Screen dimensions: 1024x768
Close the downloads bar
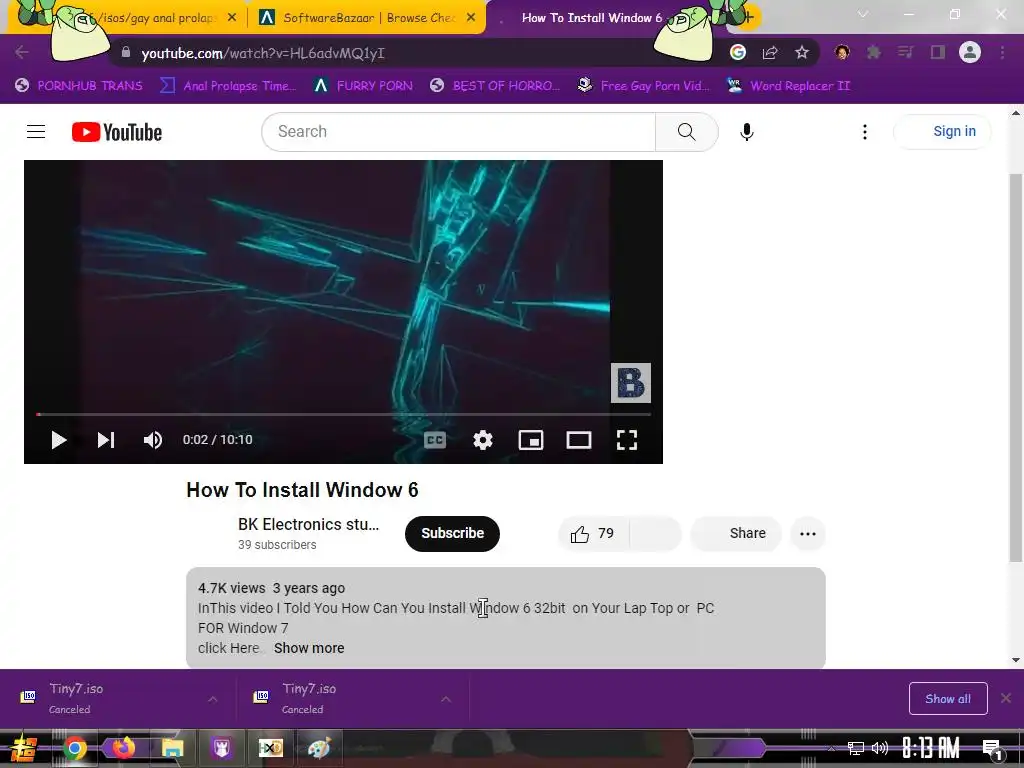pos(1006,699)
